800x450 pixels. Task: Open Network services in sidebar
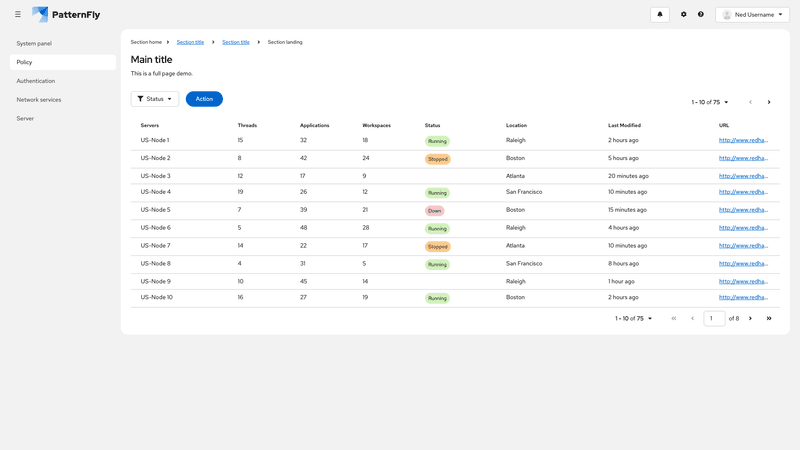[x=39, y=100]
